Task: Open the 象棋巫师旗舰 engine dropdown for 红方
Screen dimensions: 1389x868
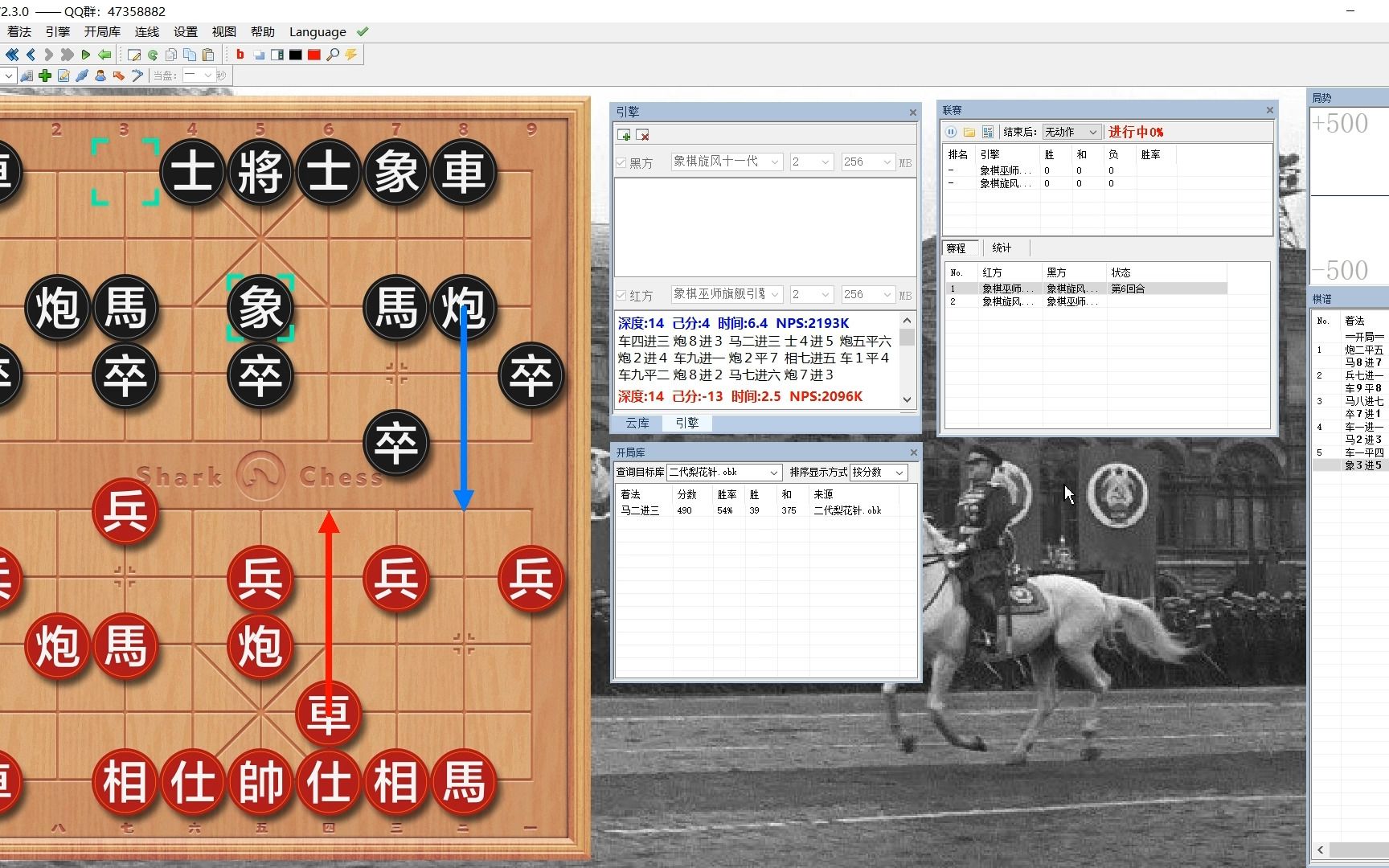Action: click(x=727, y=294)
